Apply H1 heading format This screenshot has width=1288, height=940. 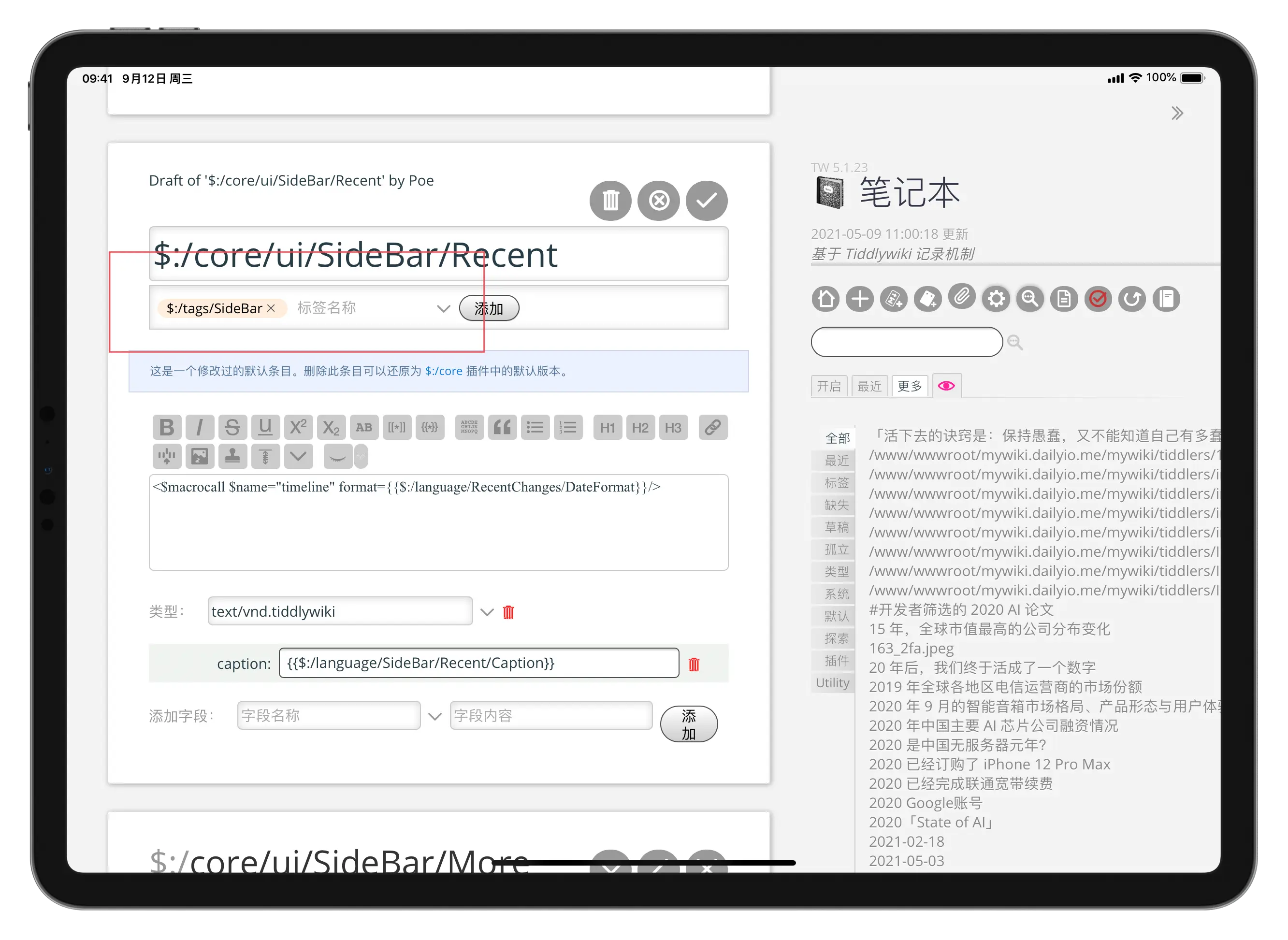608,427
